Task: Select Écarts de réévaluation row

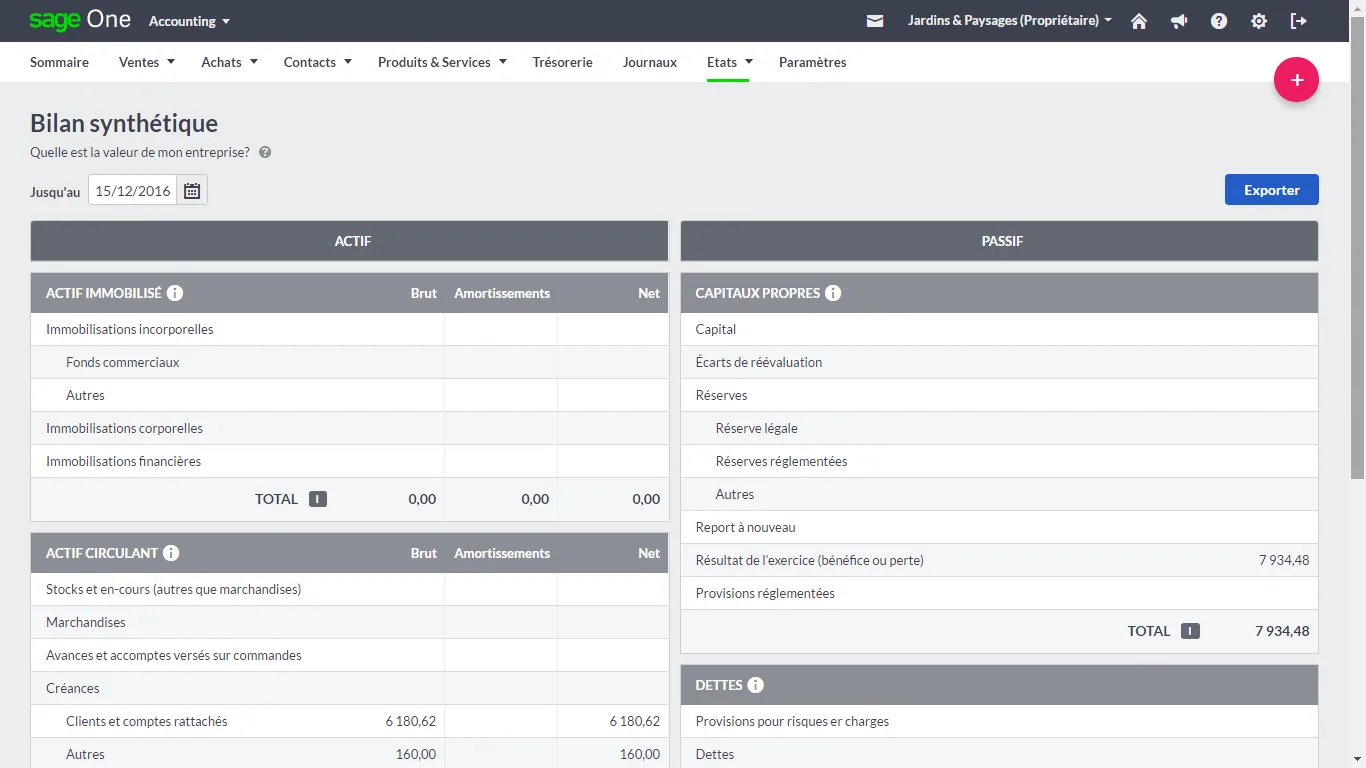Action: pyautogui.click(x=999, y=362)
